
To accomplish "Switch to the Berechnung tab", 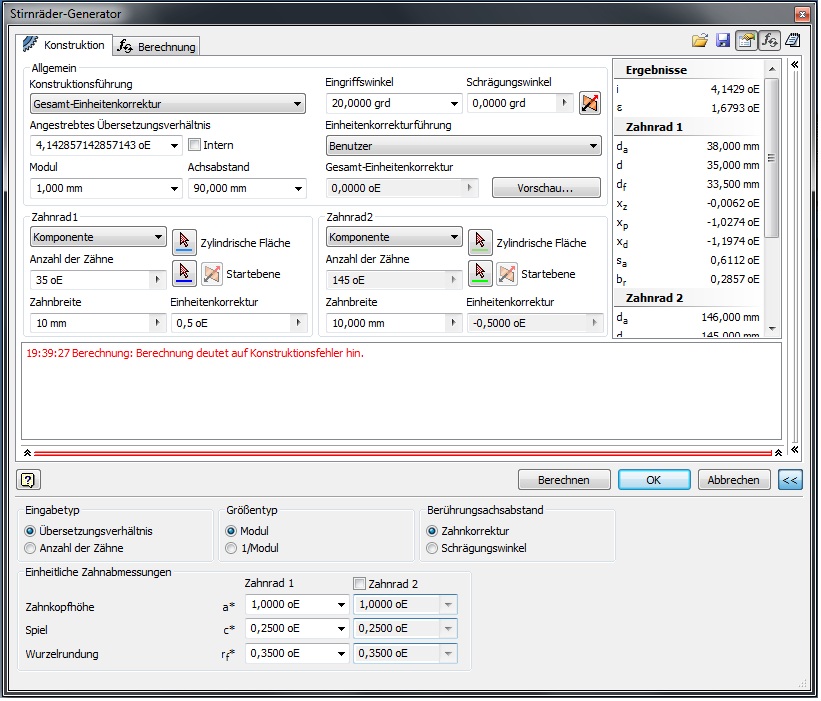I will (x=157, y=47).
